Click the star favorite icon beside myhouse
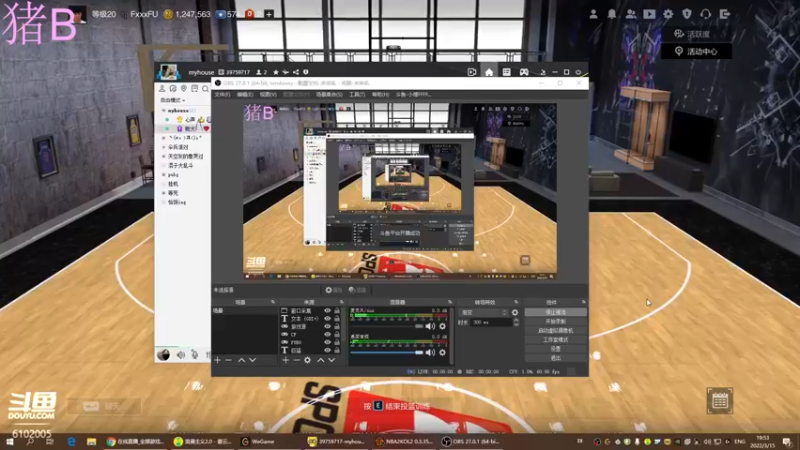 point(276,72)
